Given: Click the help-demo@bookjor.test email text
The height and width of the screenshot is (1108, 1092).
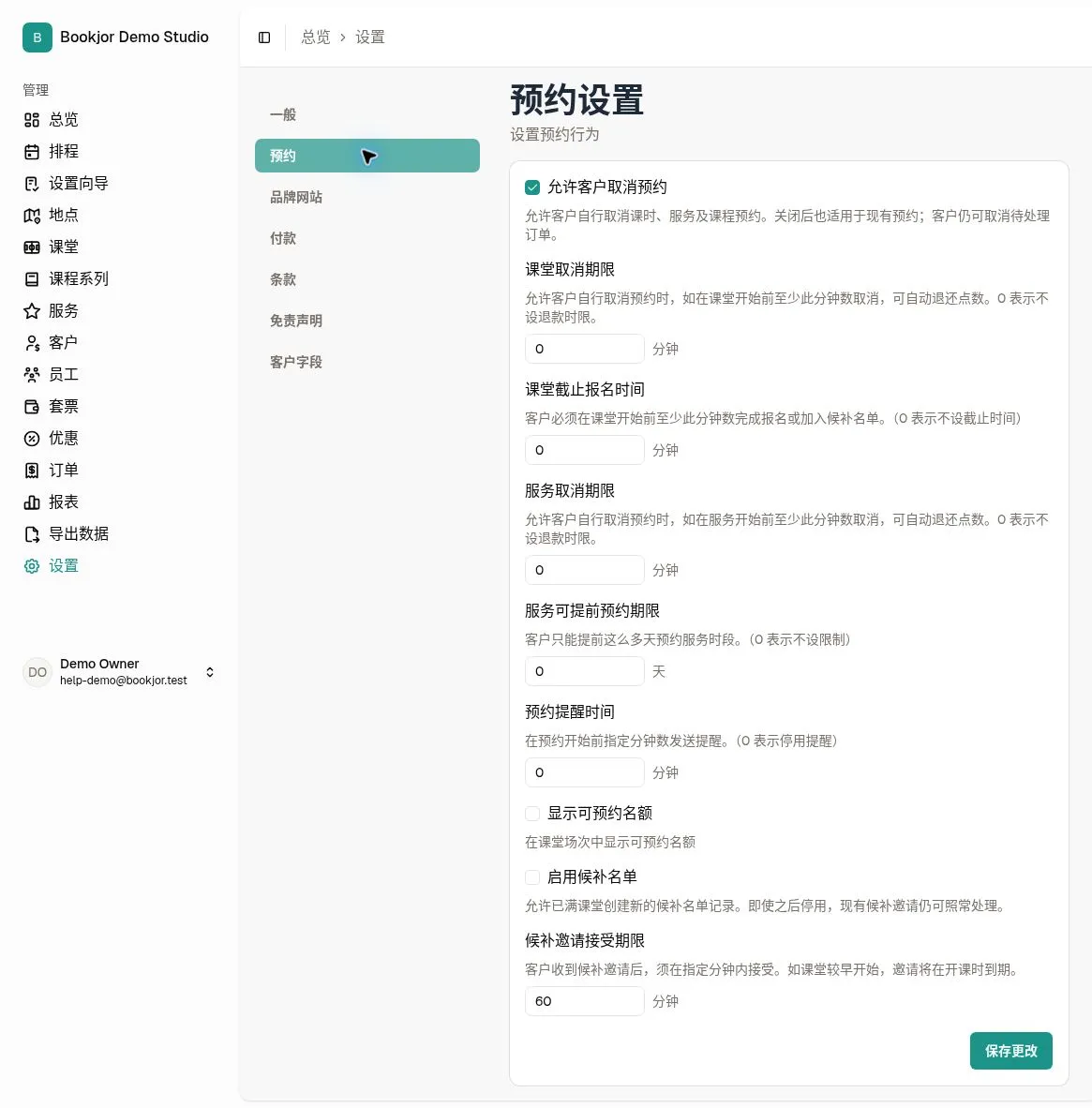Looking at the screenshot, I should coord(124,681).
